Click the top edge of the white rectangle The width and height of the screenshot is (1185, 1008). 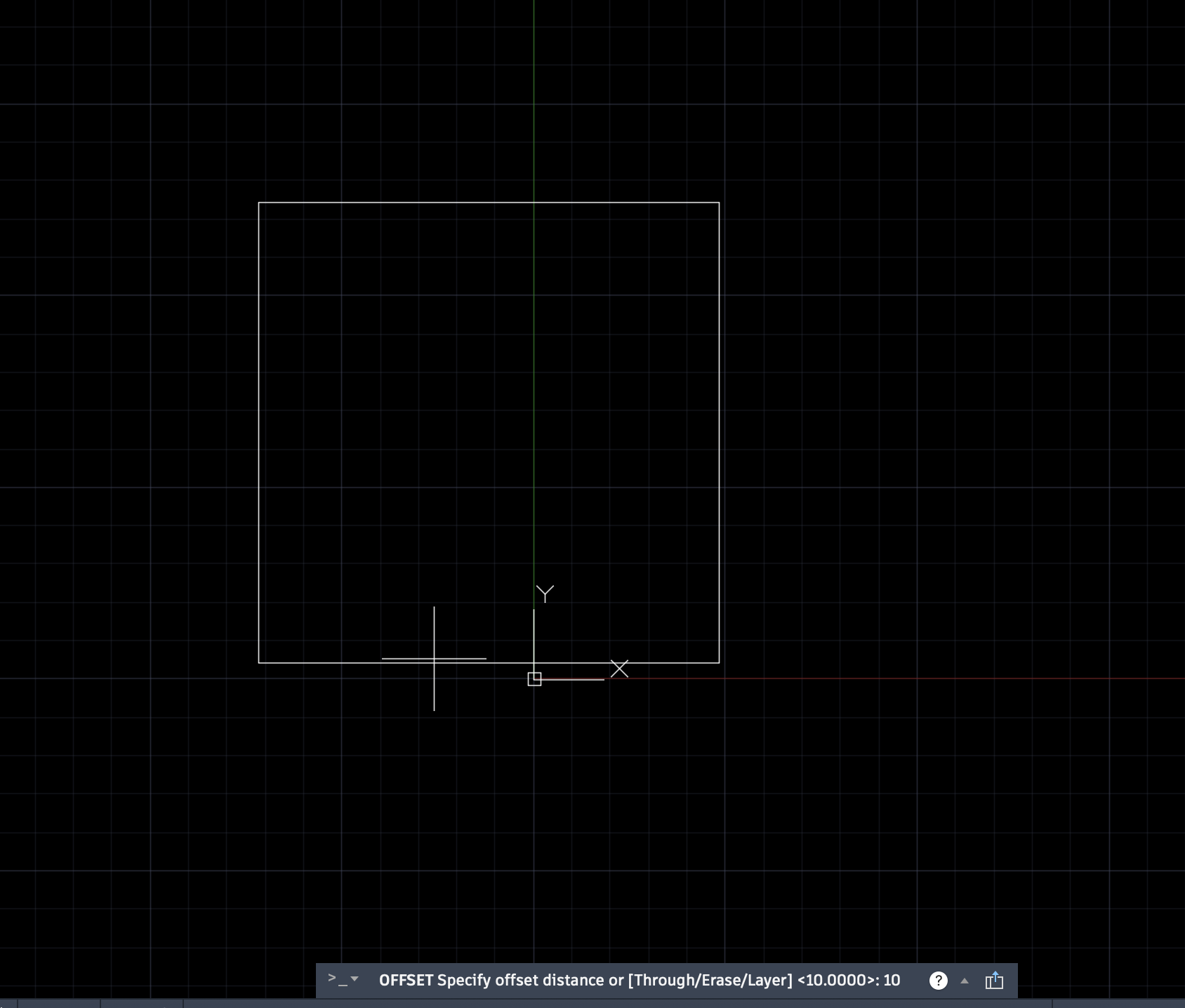coord(489,202)
